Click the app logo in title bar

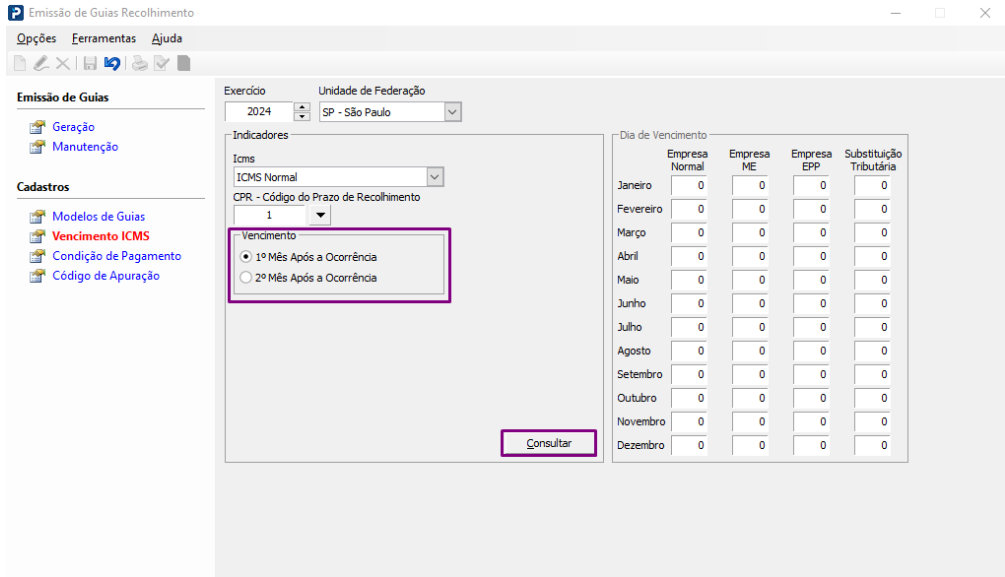tap(15, 13)
